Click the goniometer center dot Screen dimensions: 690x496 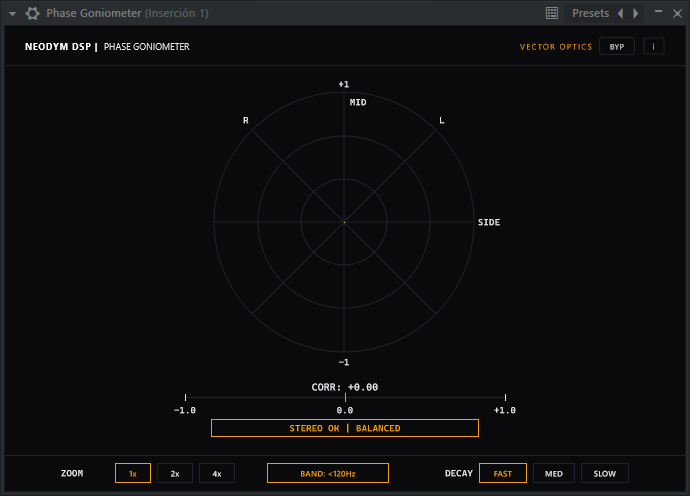344,222
